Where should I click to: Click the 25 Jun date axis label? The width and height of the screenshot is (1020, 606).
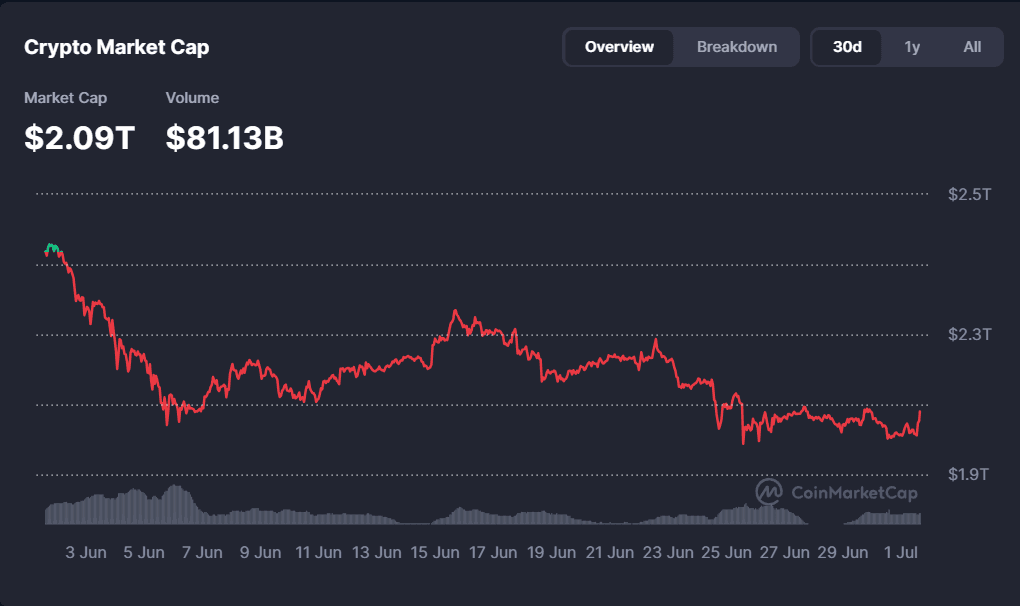point(726,553)
